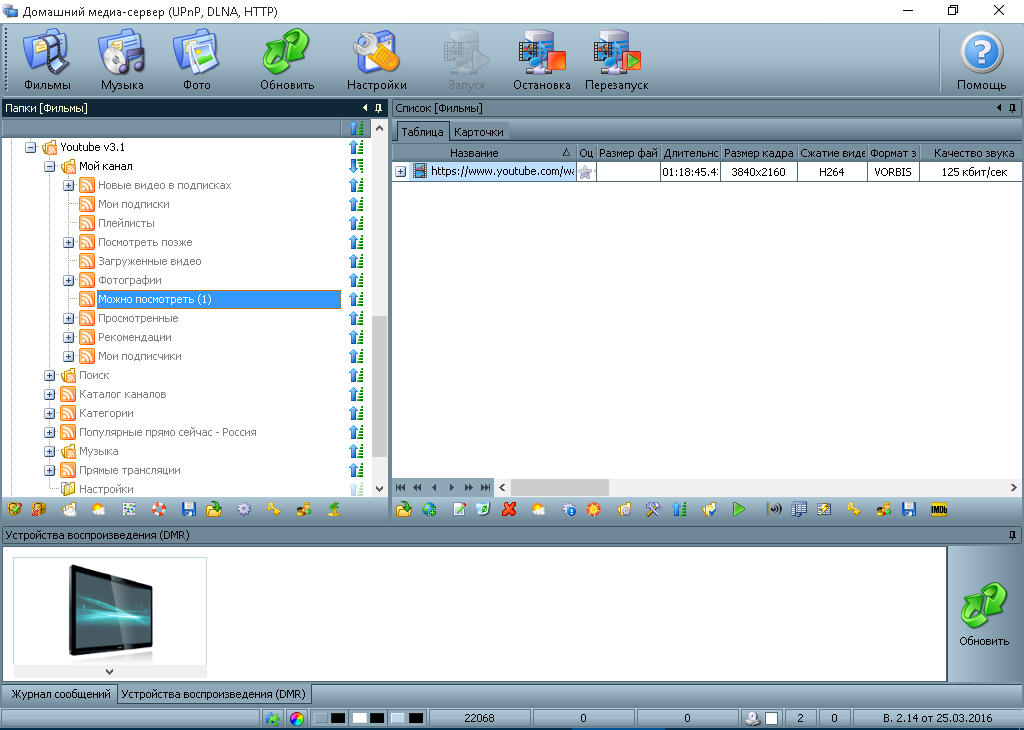Toggle the star rating on the YouTube video row

[x=586, y=172]
